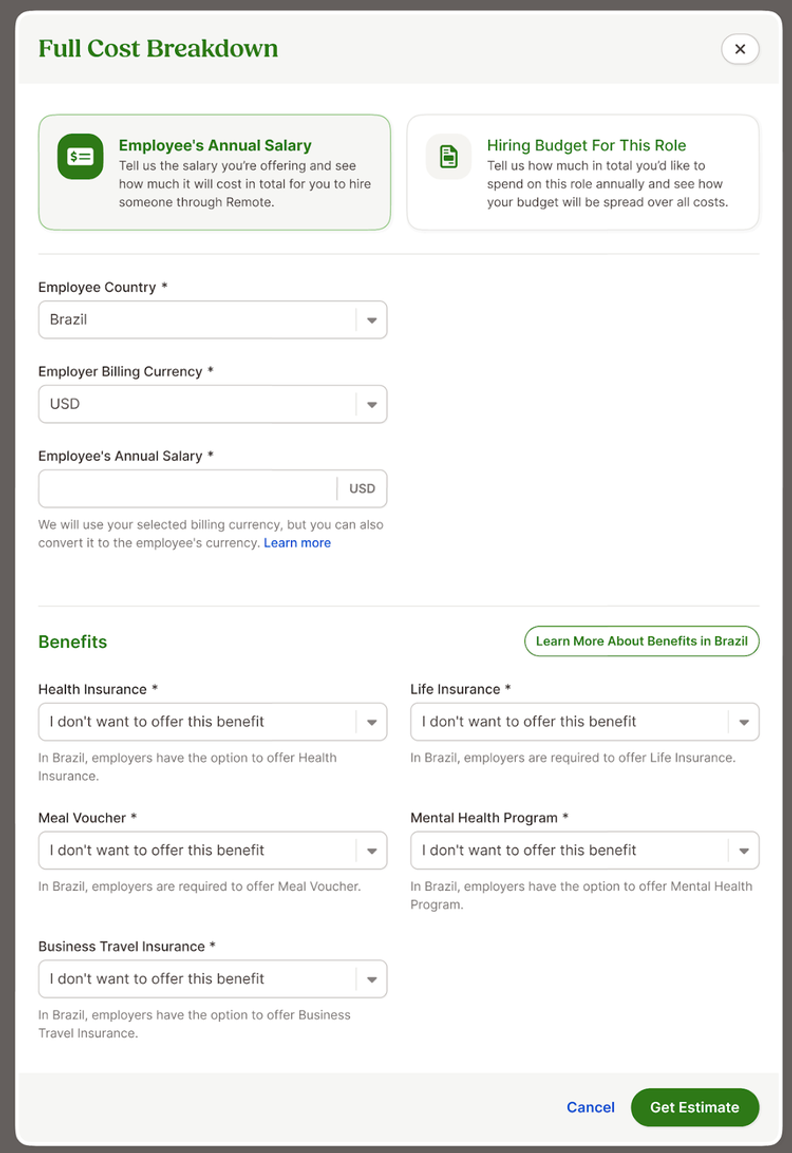Click the hiring budget document icon
The height and width of the screenshot is (1153, 792).
tap(449, 157)
